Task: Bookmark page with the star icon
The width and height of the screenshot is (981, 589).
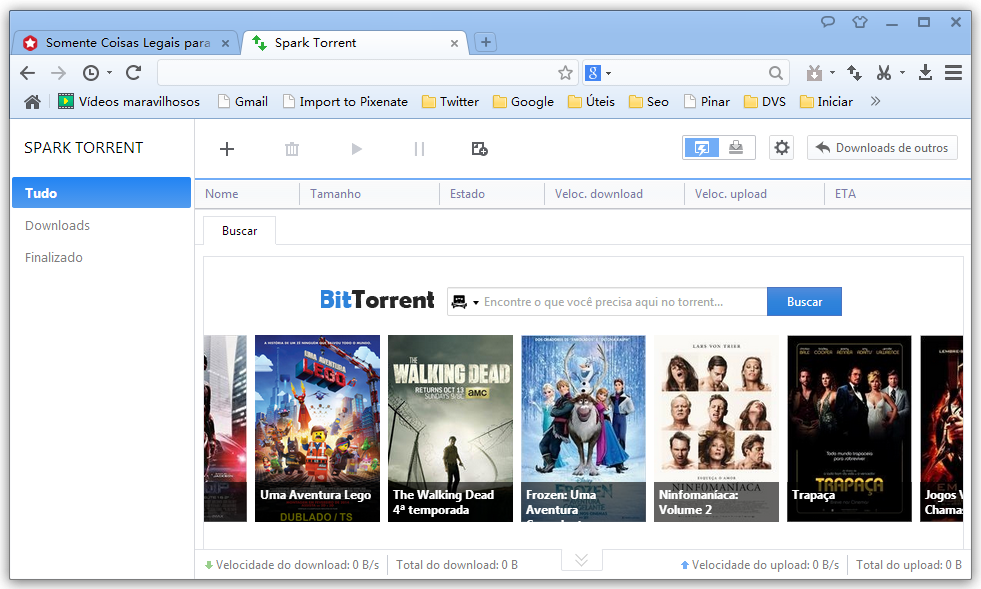Action: (x=565, y=73)
